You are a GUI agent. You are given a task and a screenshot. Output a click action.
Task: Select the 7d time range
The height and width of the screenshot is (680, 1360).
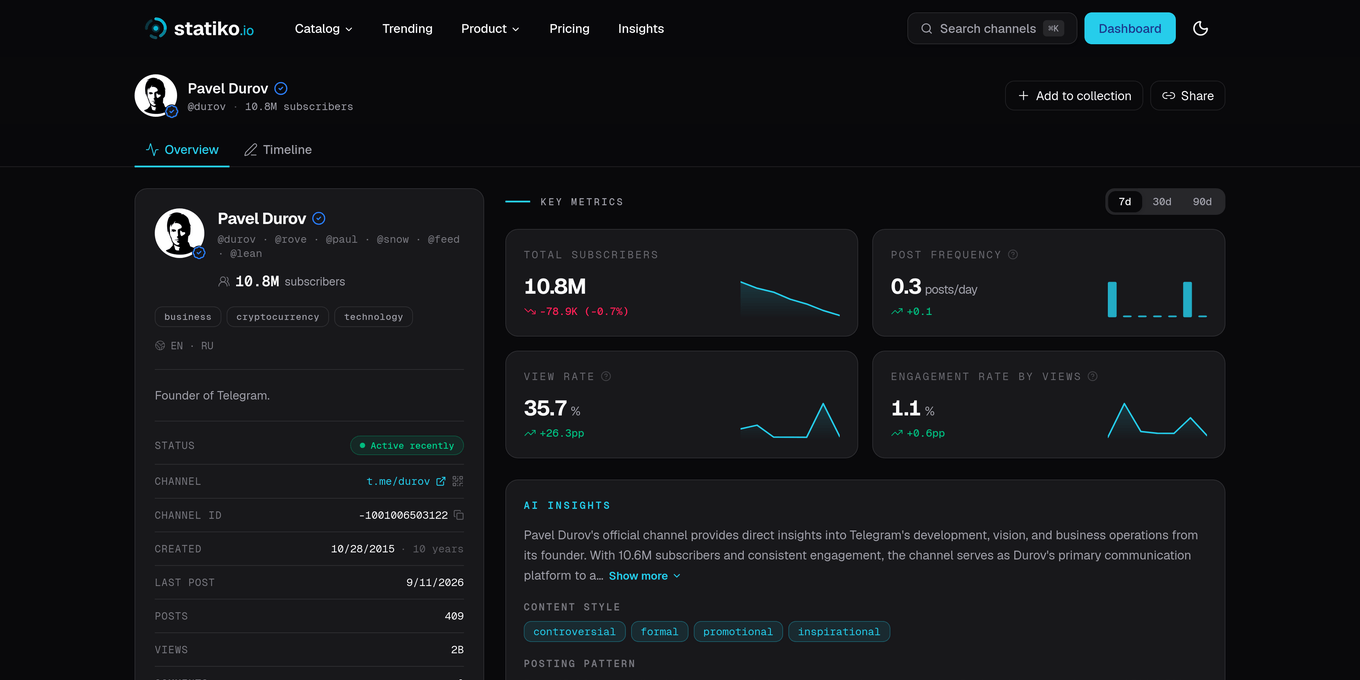[x=1125, y=202]
